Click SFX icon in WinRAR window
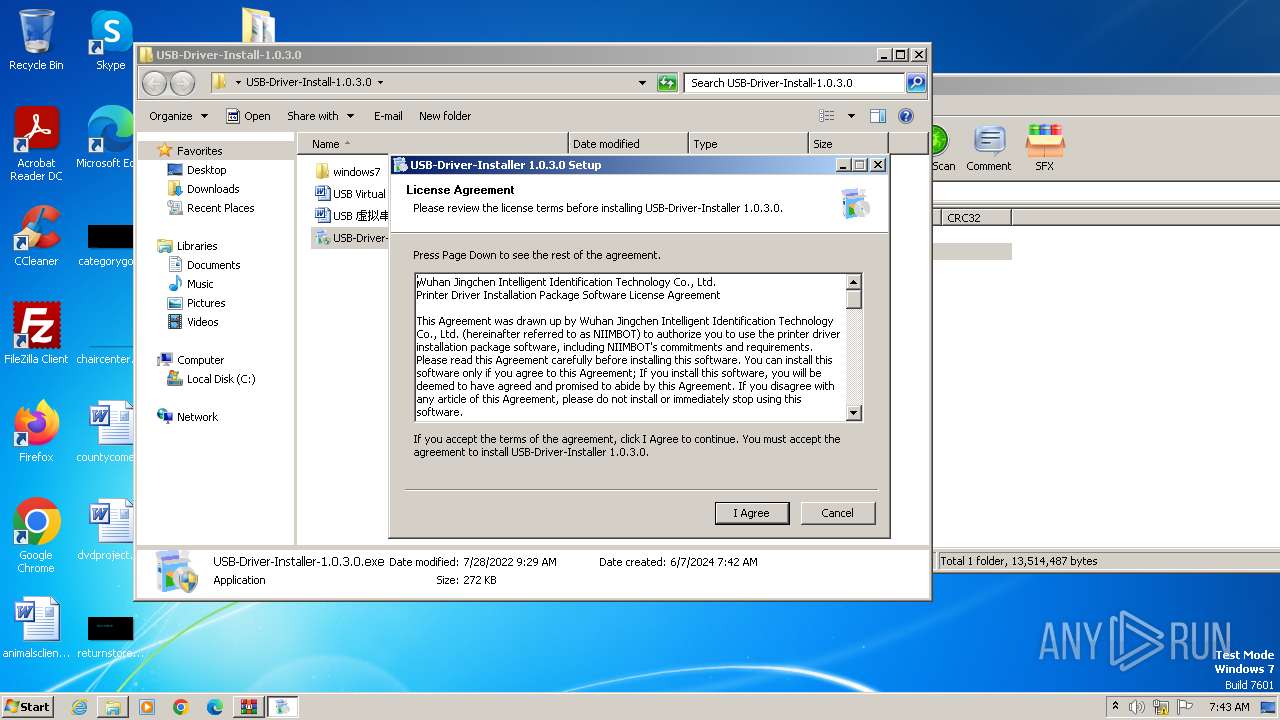 (x=1044, y=148)
